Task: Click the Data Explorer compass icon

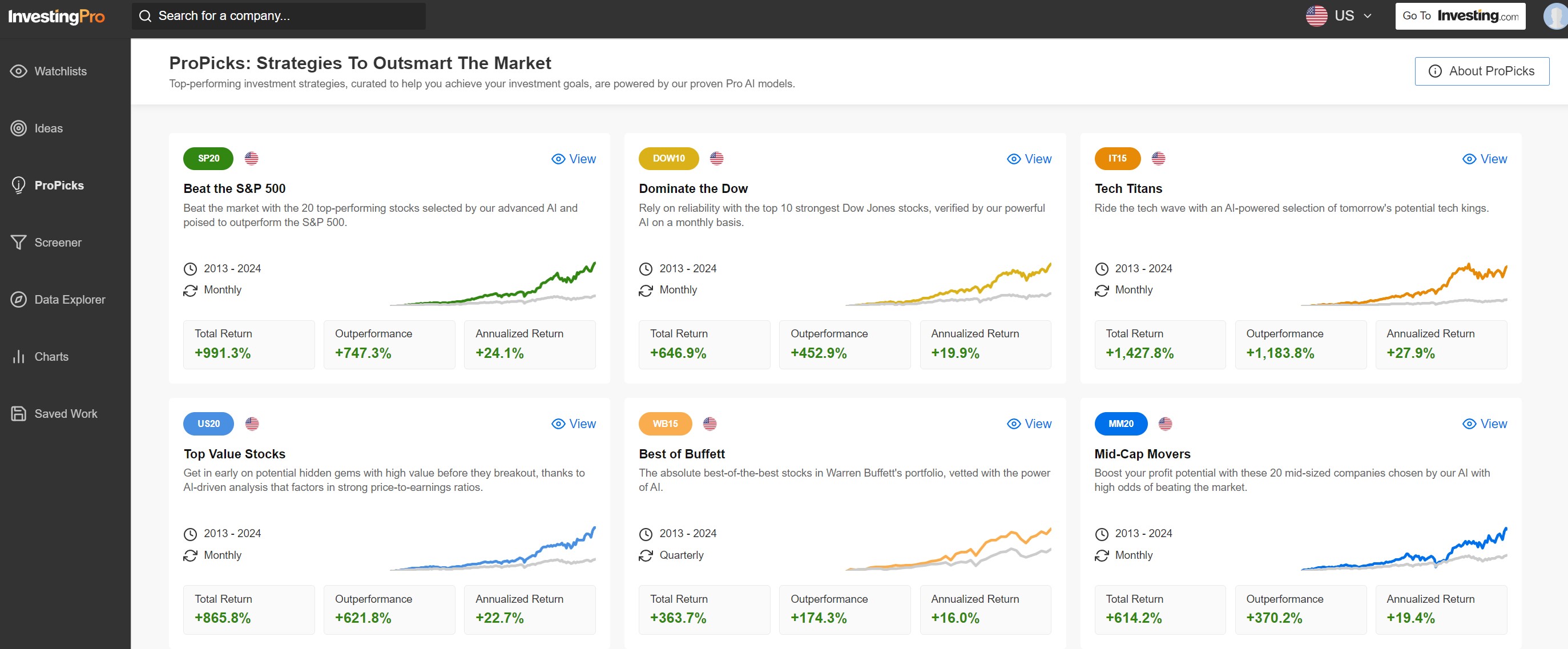Action: coord(18,300)
